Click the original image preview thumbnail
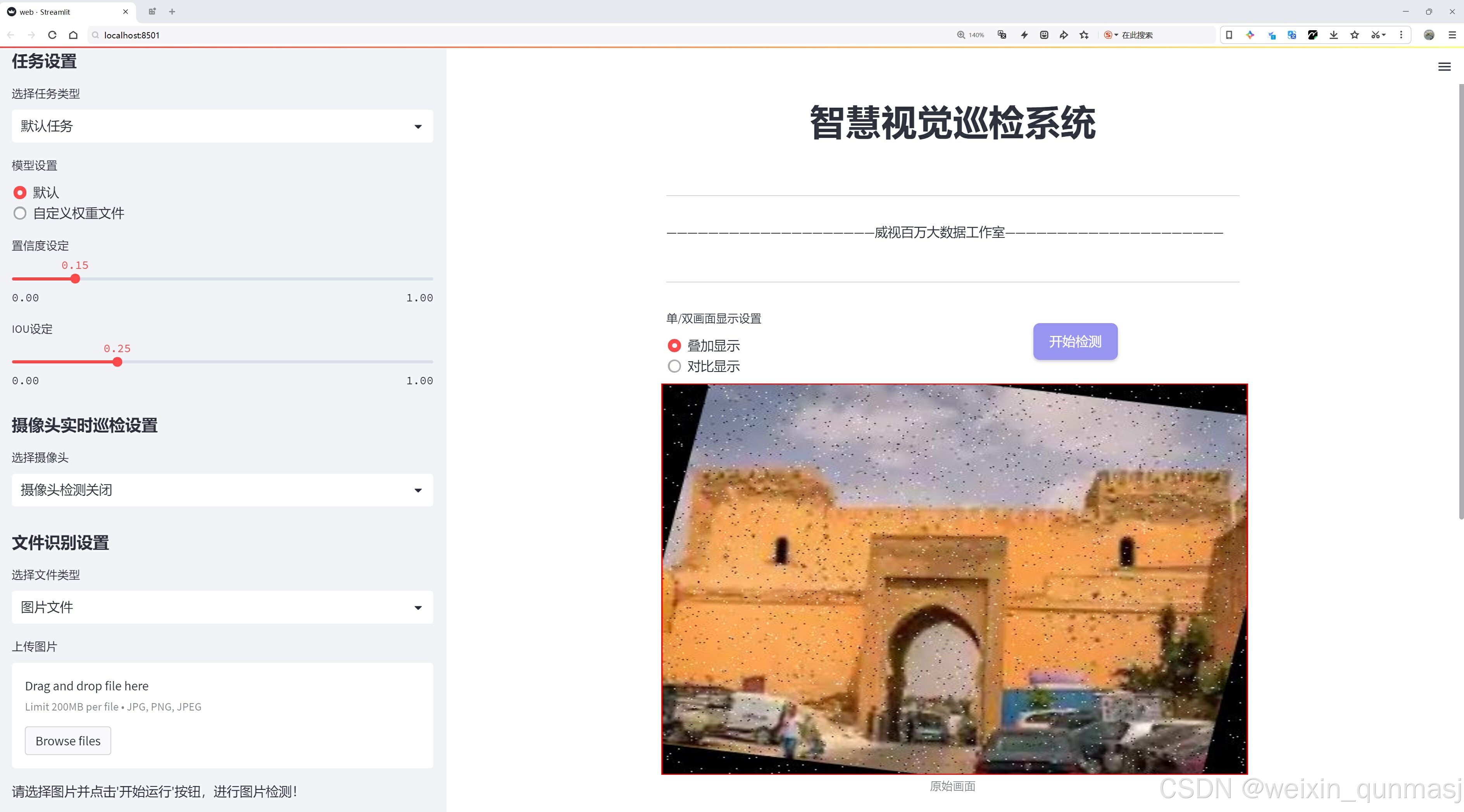1464x812 pixels. pos(954,579)
